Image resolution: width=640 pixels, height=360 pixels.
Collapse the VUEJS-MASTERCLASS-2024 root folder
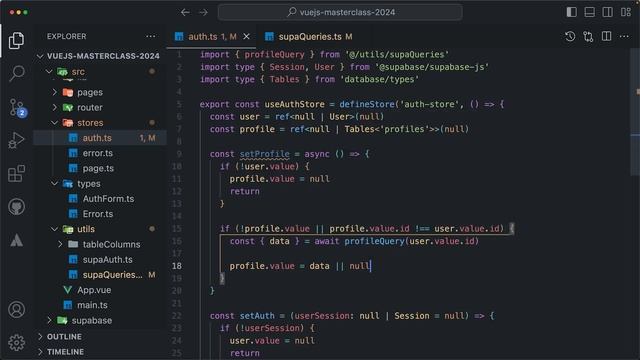40,56
